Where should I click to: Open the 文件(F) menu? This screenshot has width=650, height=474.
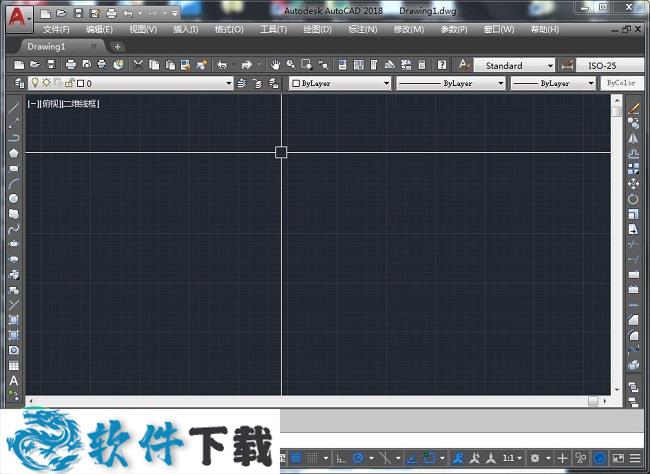[x=56, y=29]
